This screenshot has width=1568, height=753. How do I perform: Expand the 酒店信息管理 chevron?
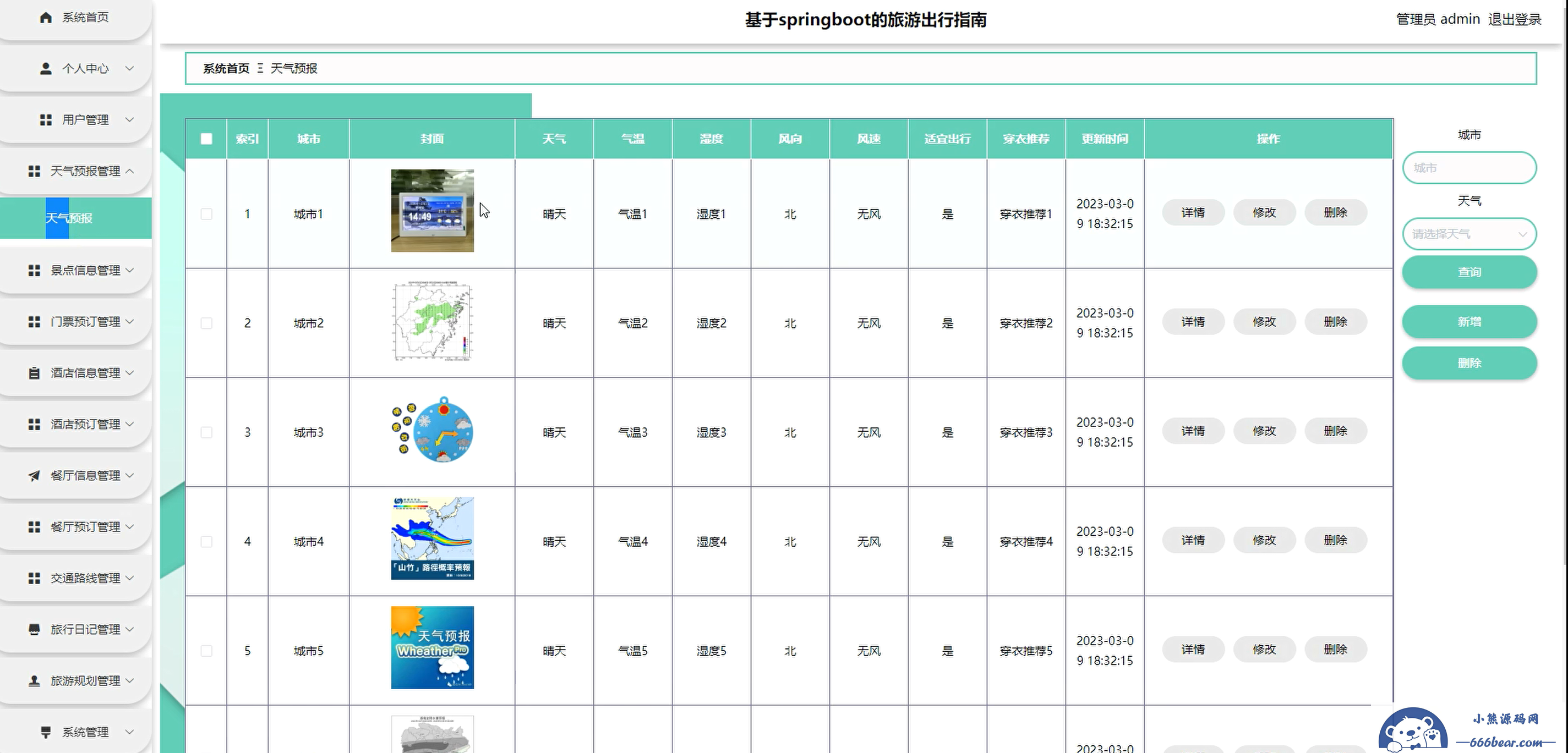129,373
